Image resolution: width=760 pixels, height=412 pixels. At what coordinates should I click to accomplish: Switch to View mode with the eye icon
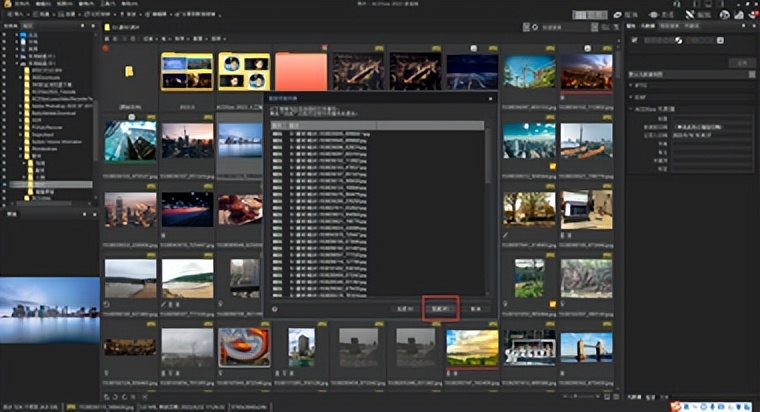[662, 15]
